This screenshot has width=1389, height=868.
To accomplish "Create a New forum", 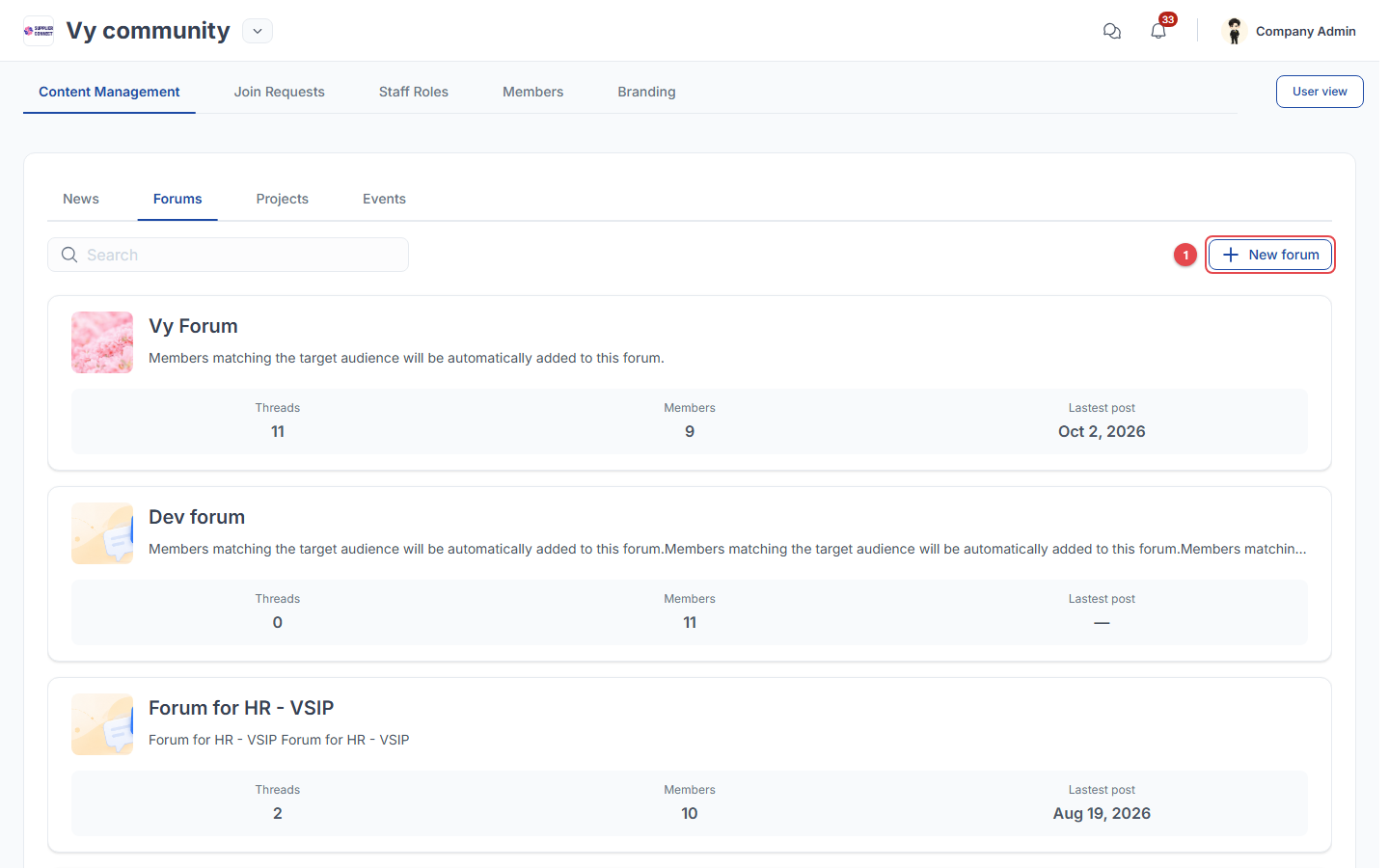I will coord(1270,255).
